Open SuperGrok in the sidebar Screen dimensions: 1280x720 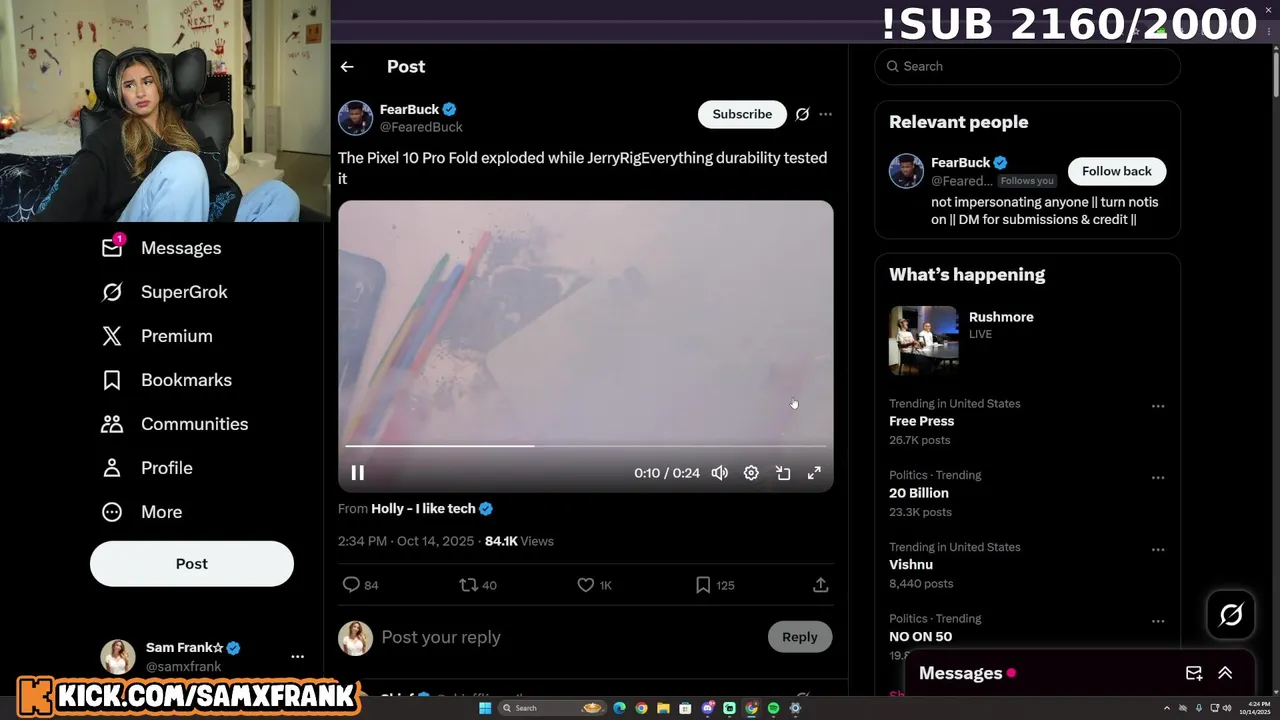[165, 292]
